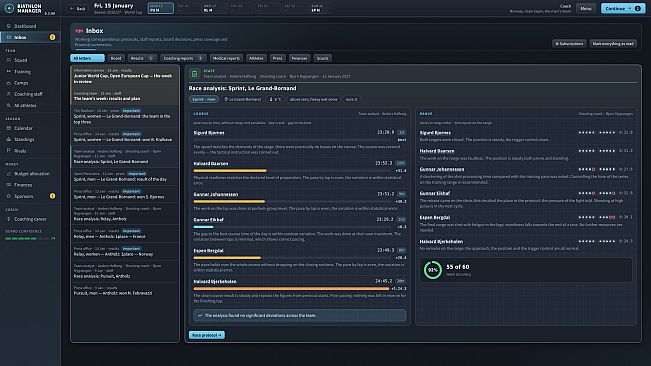Open the Rivals flag icon
The height and width of the screenshot is (366, 651).
[9, 151]
